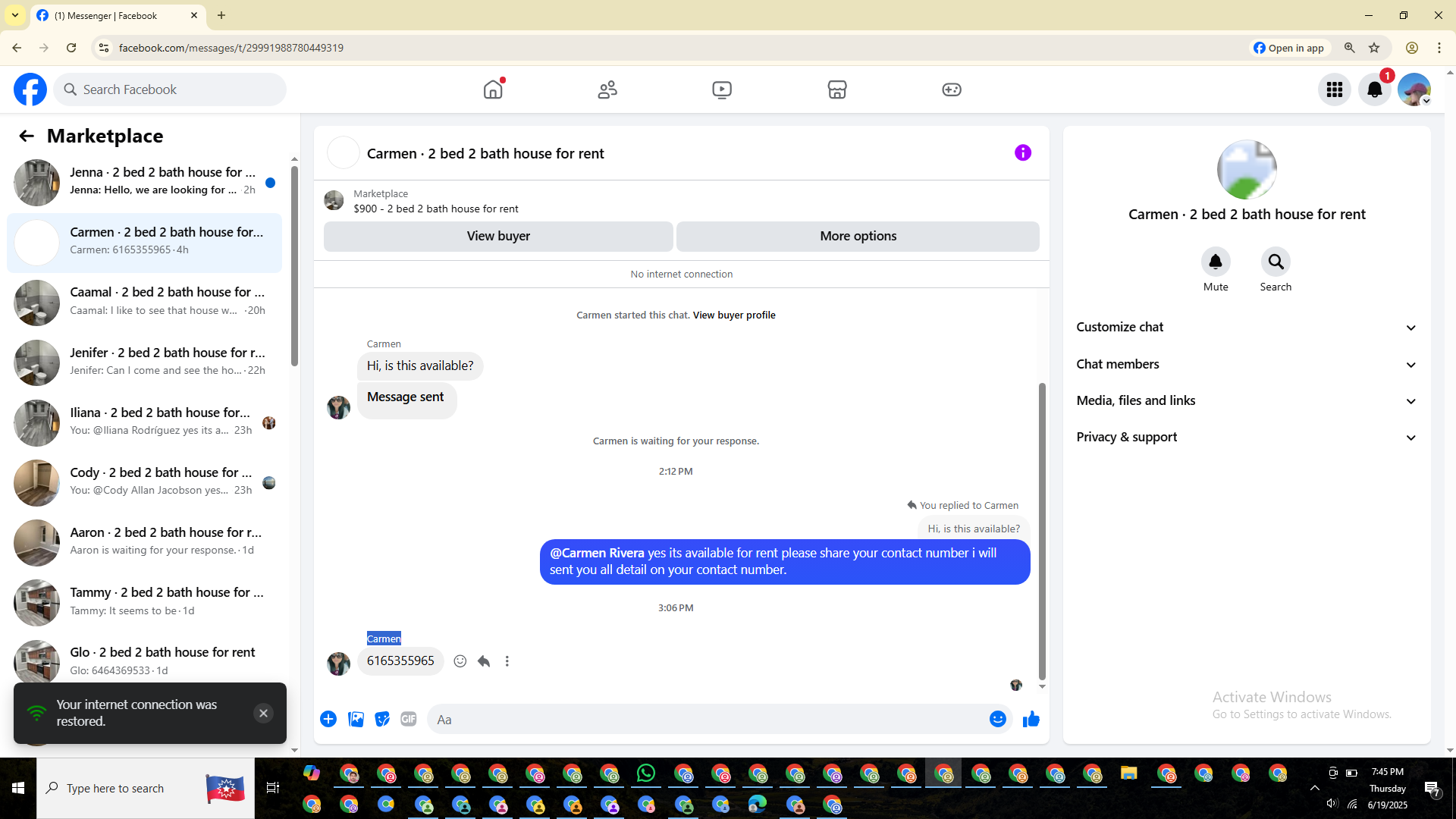Open account profile picture menu
Viewport: 1456px width, 819px height.
point(1414,89)
